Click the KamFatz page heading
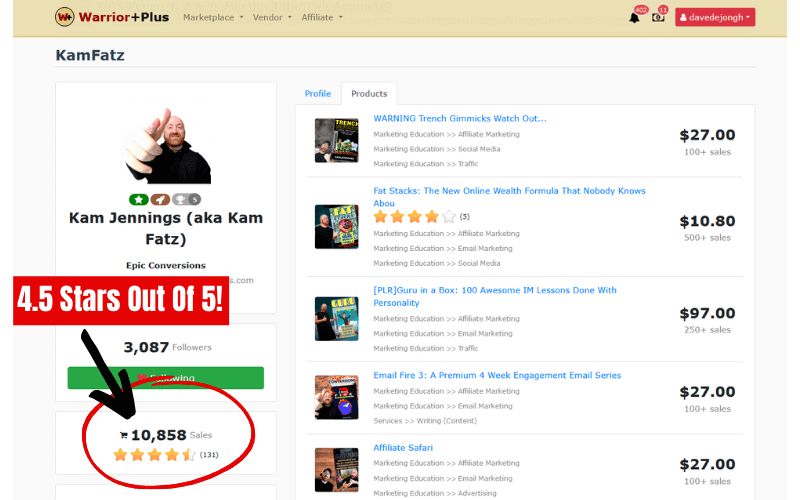Viewport: 800px width, 500px height. (90, 55)
